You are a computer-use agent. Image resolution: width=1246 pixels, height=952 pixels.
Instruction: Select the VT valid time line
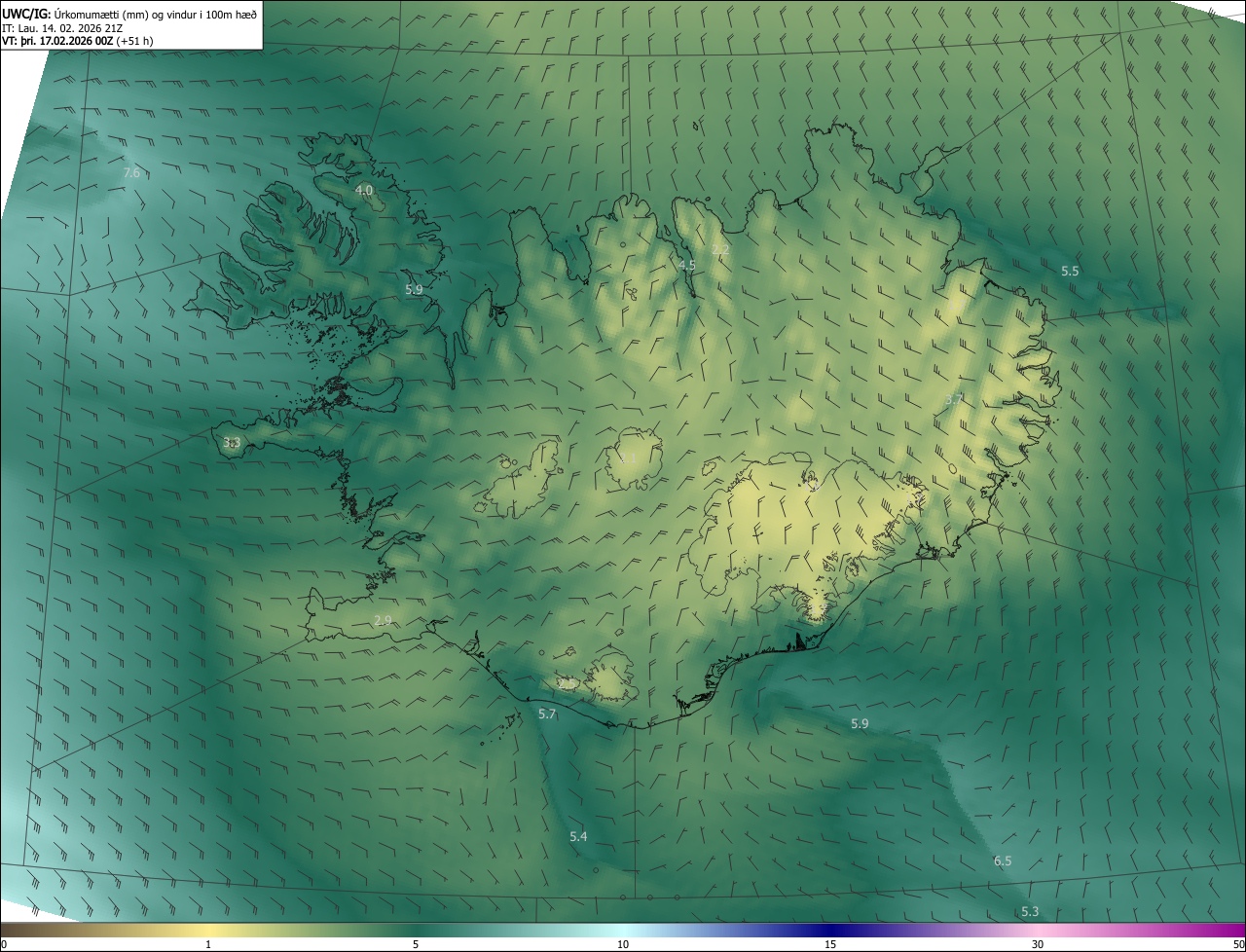[x=77, y=41]
